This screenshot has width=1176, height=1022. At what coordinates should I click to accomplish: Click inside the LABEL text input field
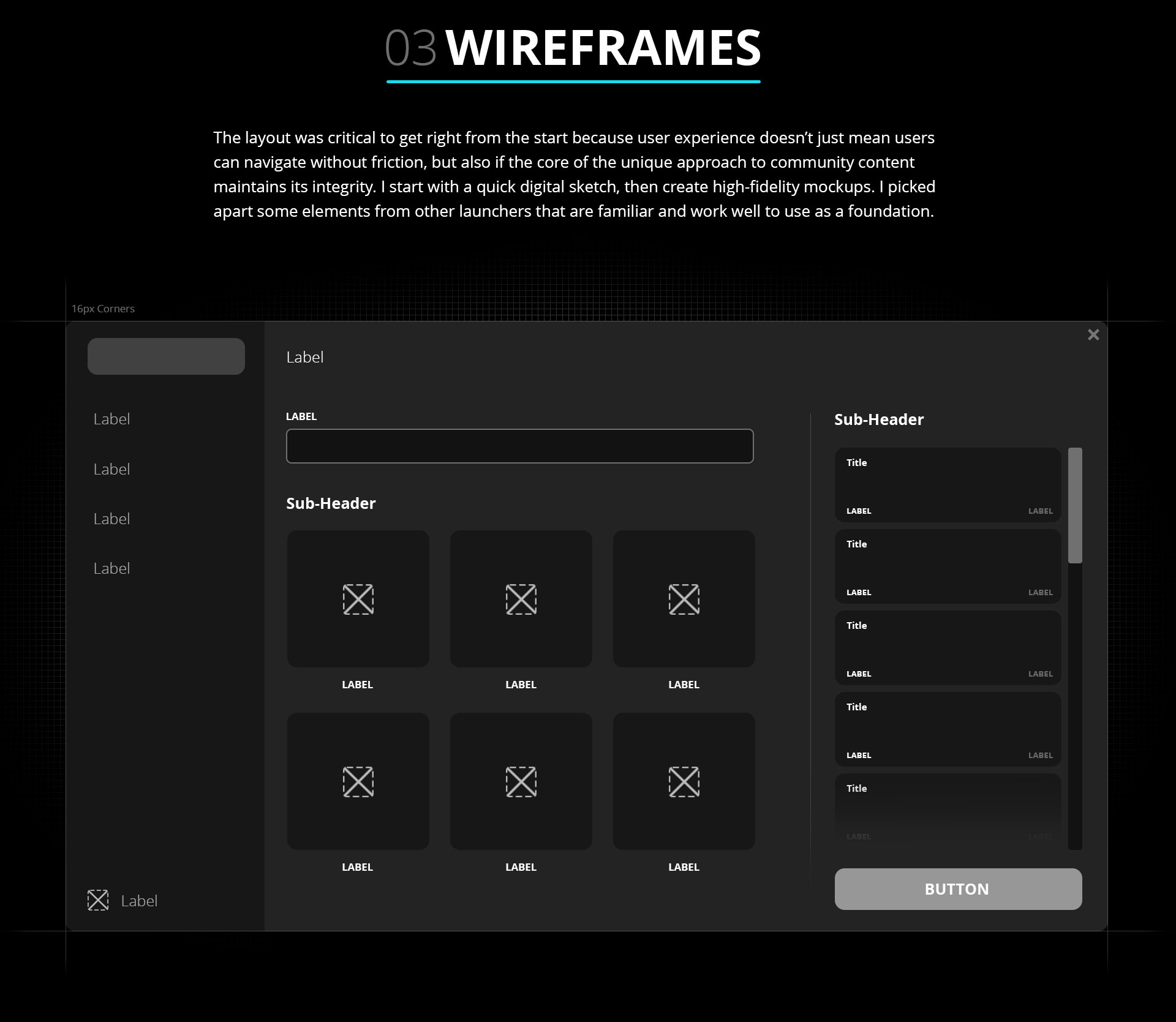(x=519, y=446)
